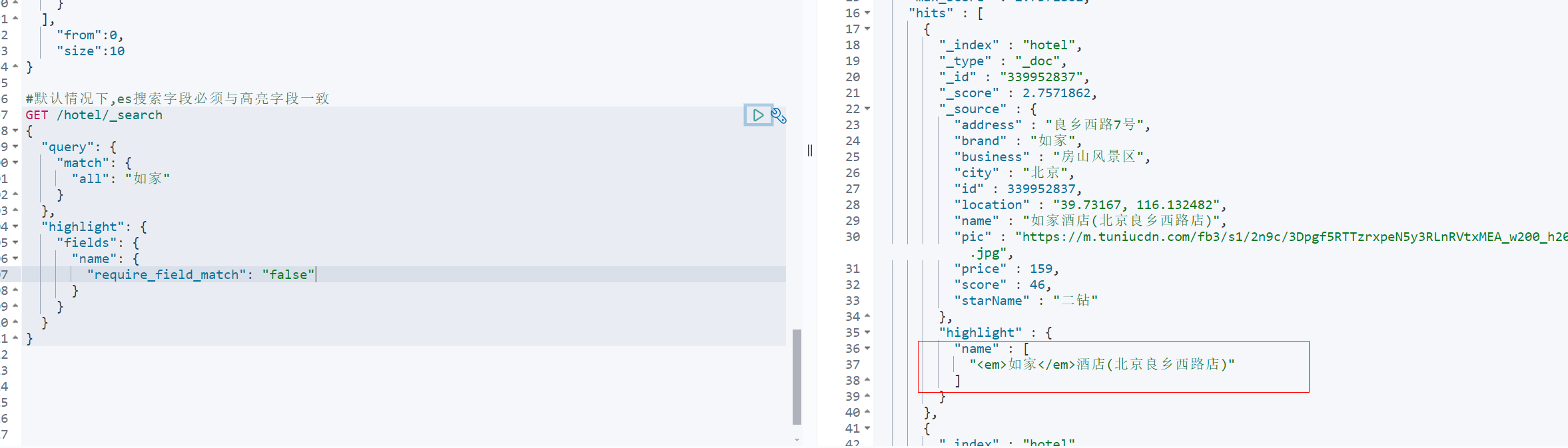Click the "_score" : 2.7571862 response line
1568x448 pixels.
click(x=1018, y=93)
